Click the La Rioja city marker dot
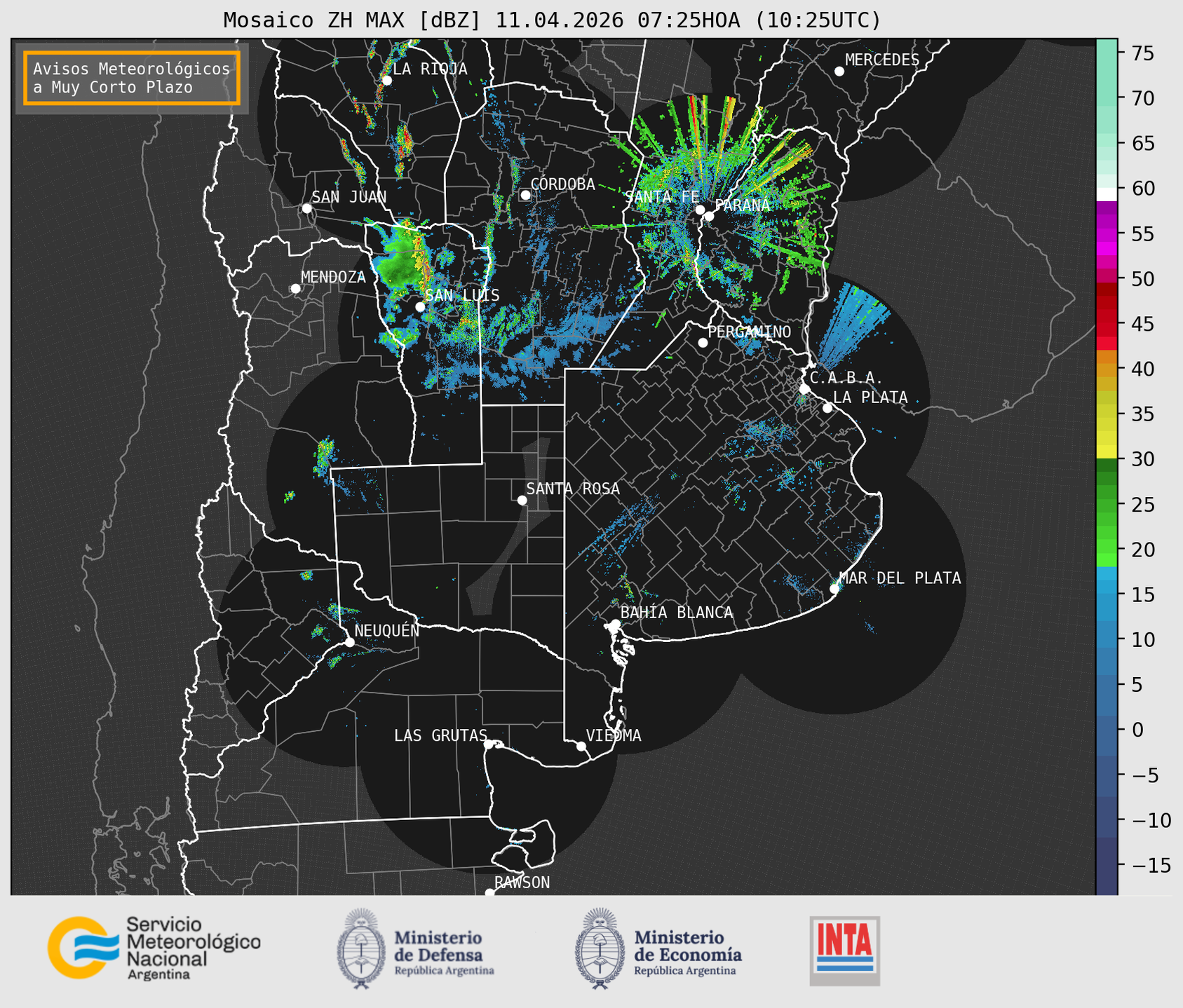The height and width of the screenshot is (1008, 1183). pyautogui.click(x=386, y=80)
